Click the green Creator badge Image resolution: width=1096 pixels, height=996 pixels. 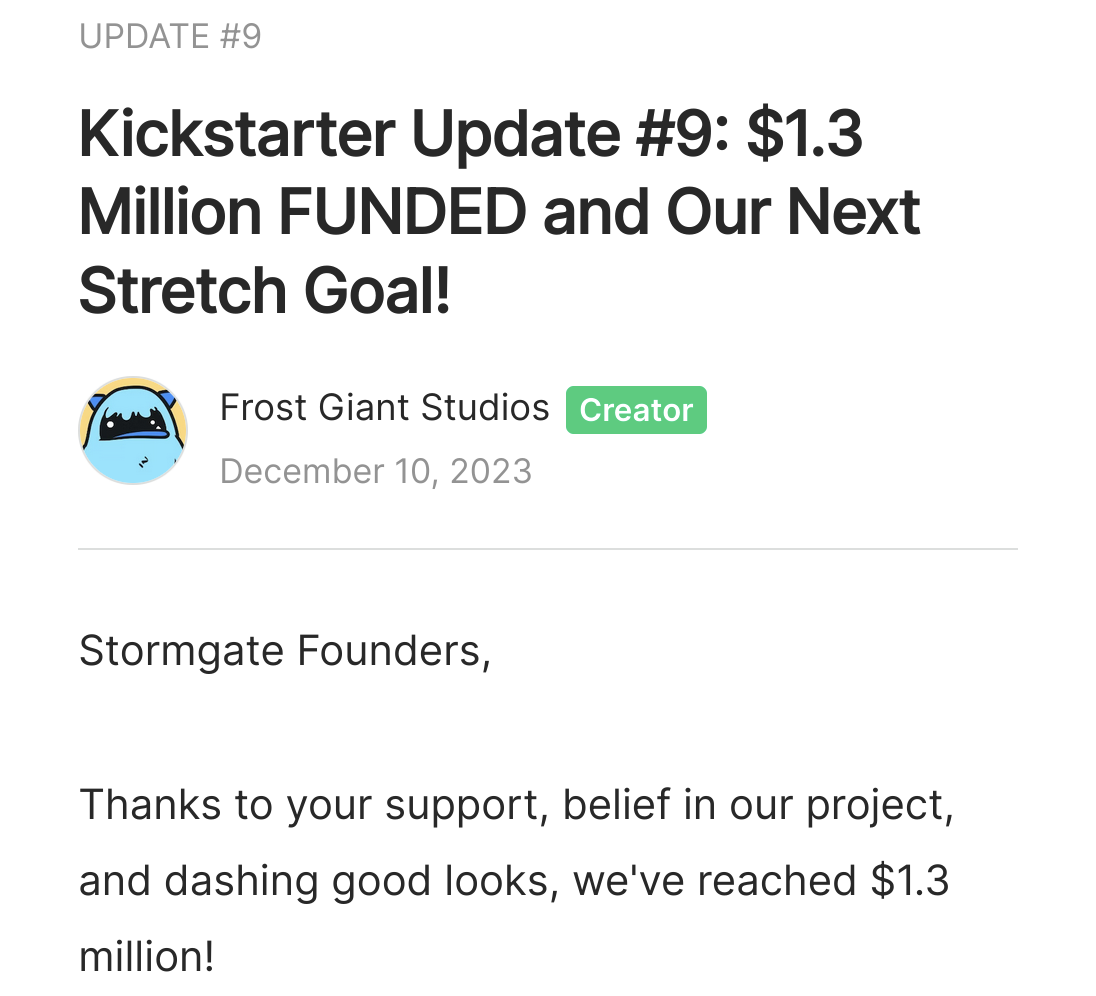636,410
